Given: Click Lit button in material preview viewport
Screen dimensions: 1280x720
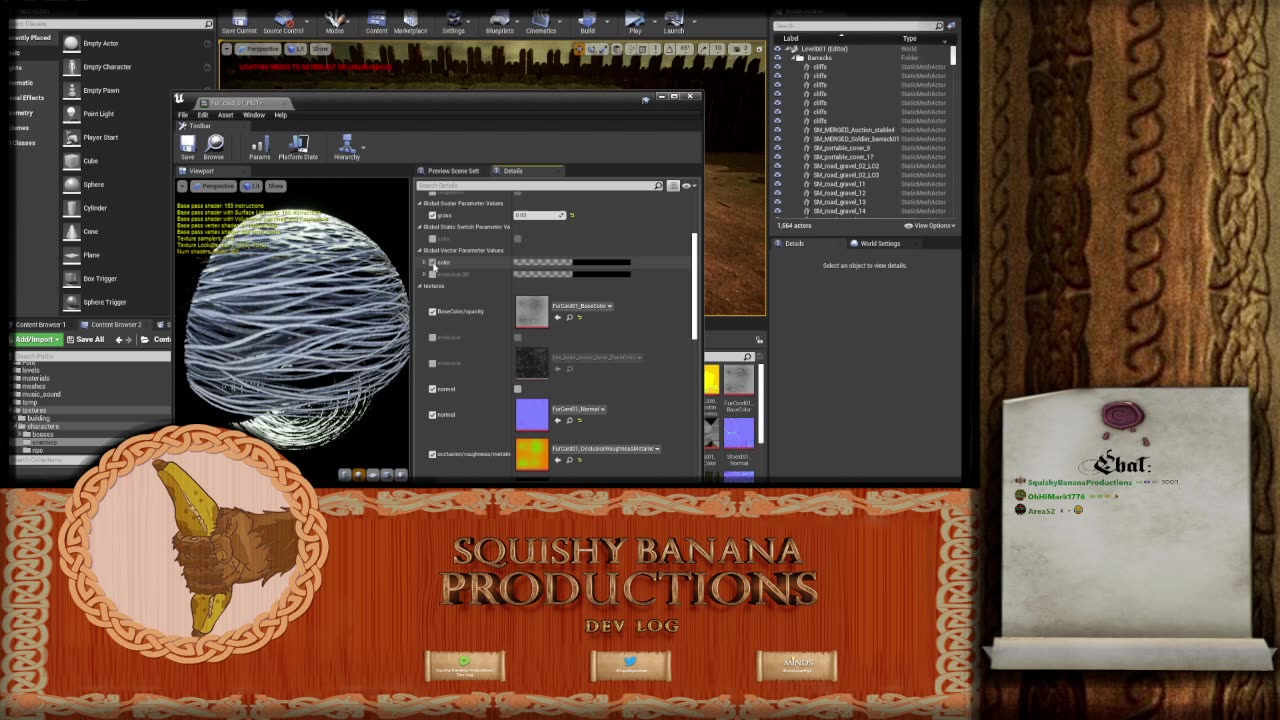Looking at the screenshot, I should 251,186.
